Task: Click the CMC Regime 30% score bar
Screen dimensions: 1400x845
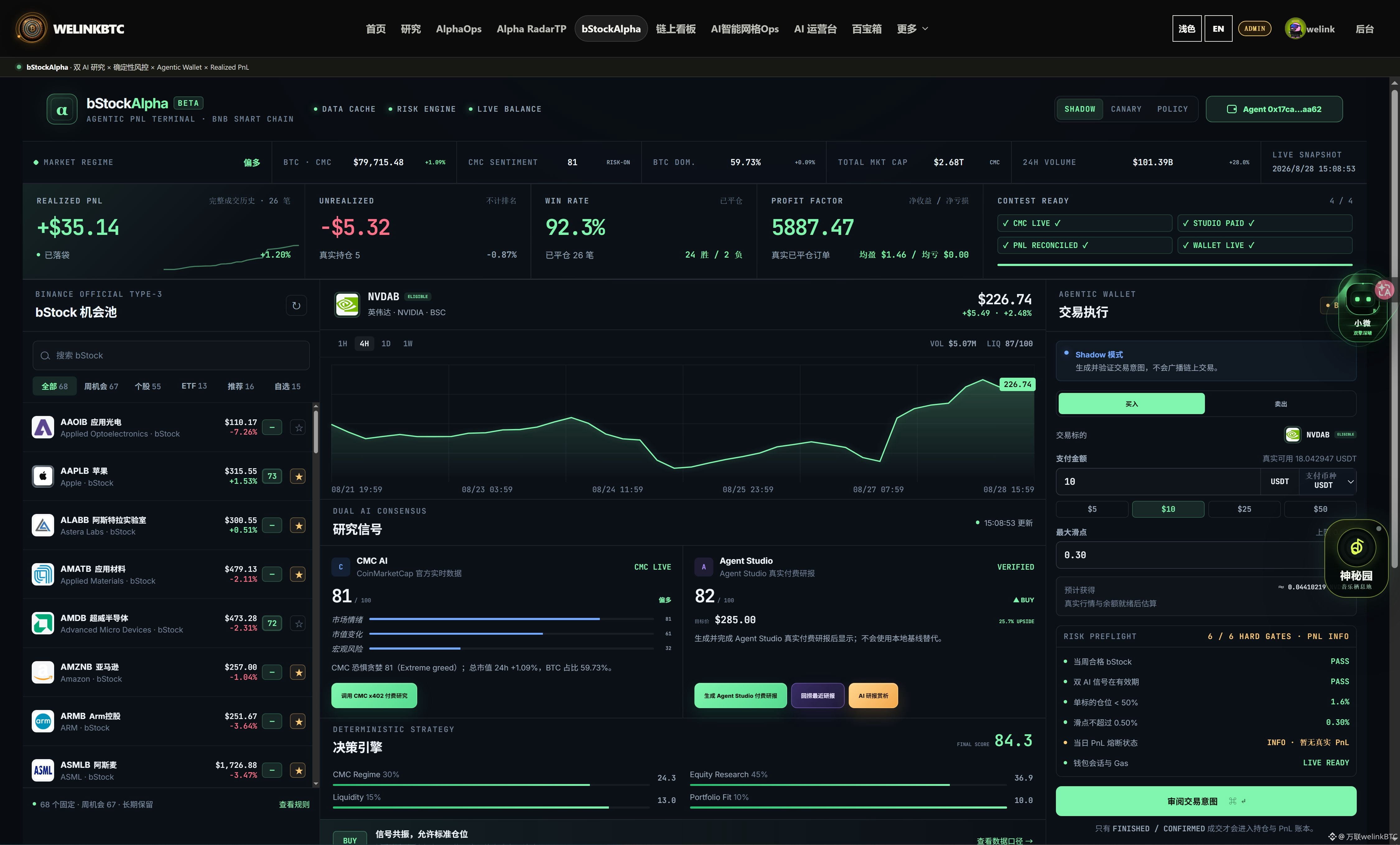Action: [491, 785]
